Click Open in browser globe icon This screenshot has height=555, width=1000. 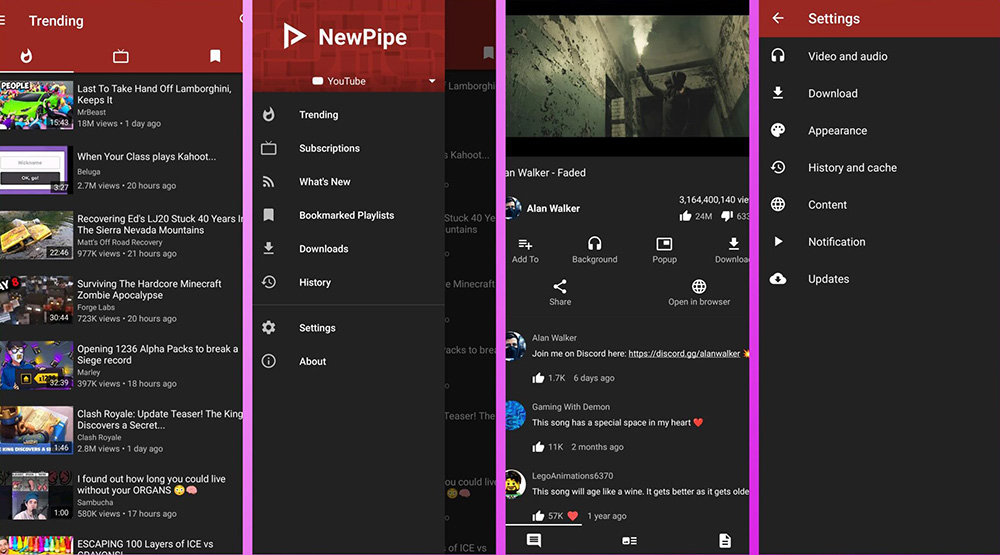[699, 287]
